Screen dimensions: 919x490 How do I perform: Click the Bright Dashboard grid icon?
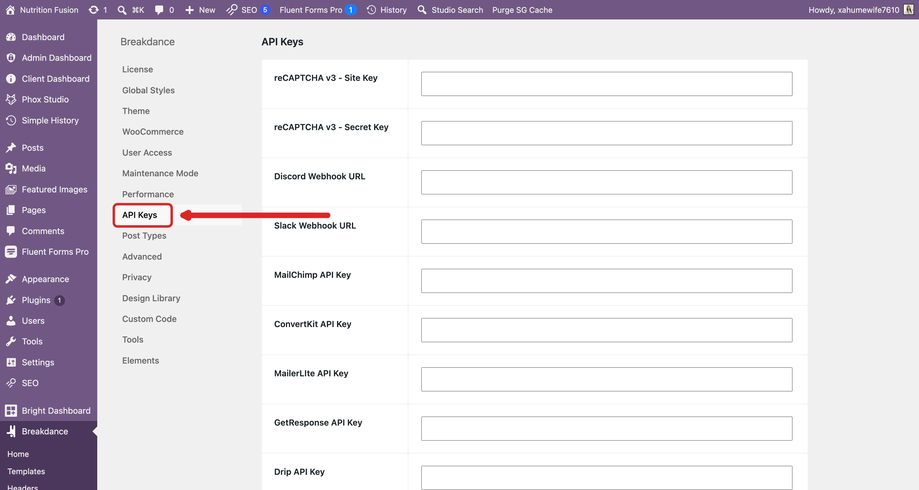11,410
